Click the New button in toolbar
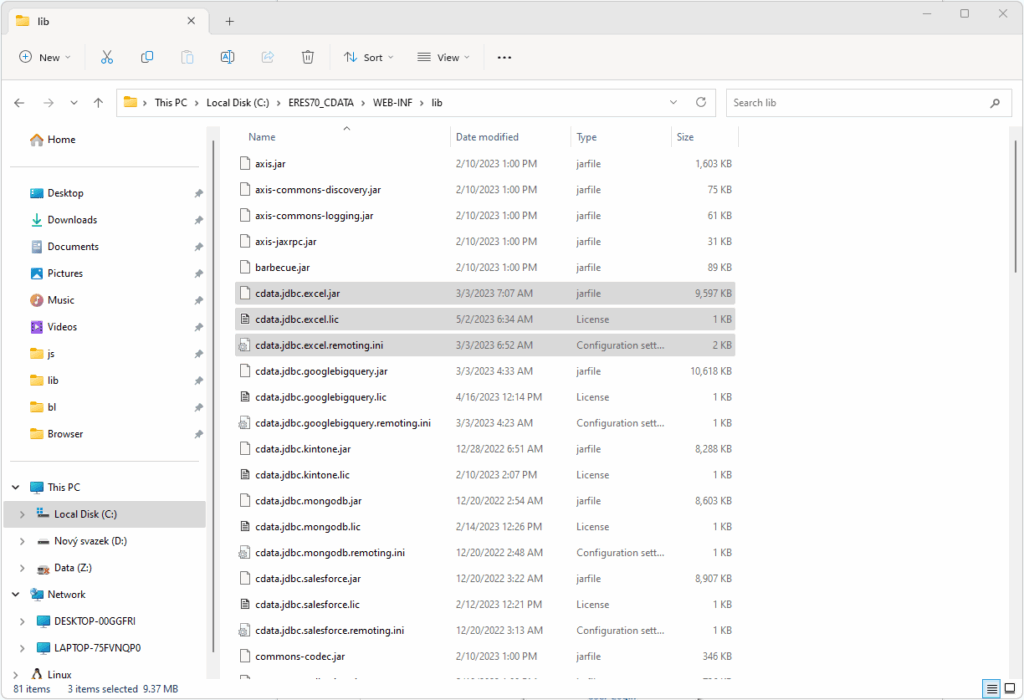 [x=45, y=57]
